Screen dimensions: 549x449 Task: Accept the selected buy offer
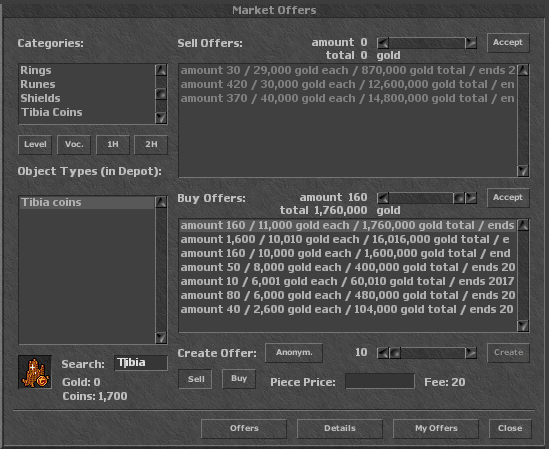coord(508,198)
